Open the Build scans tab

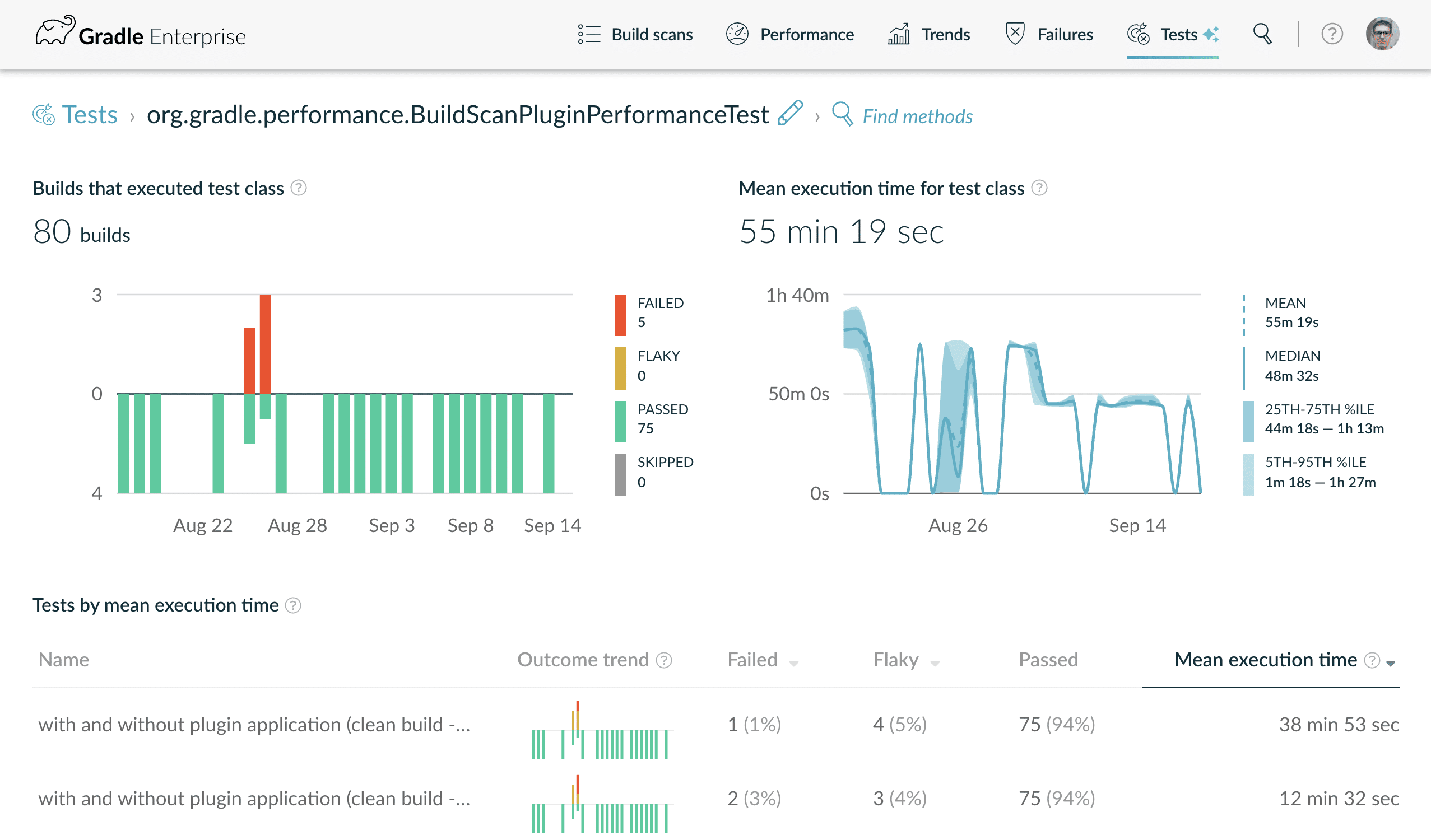click(x=634, y=35)
